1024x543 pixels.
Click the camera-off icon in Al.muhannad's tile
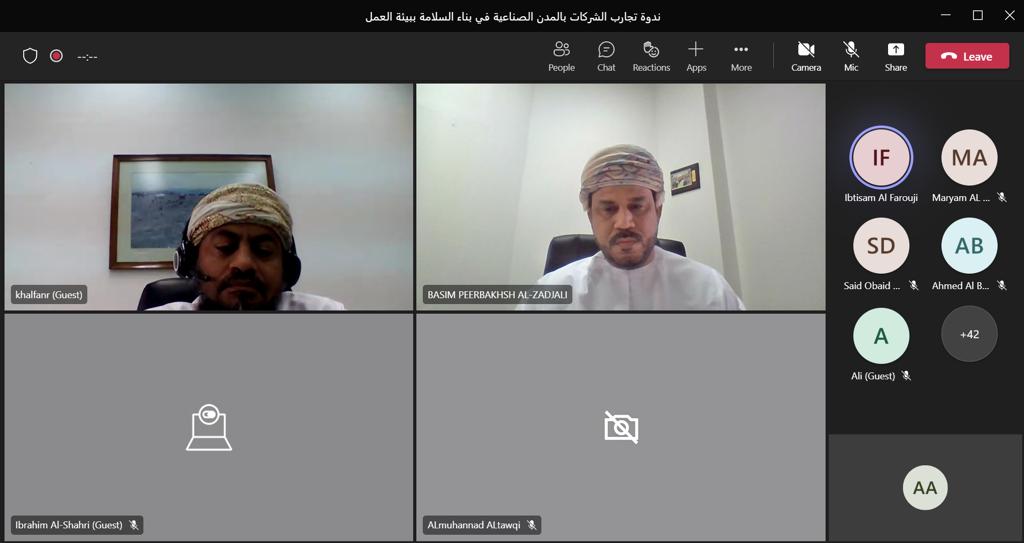[x=621, y=427]
